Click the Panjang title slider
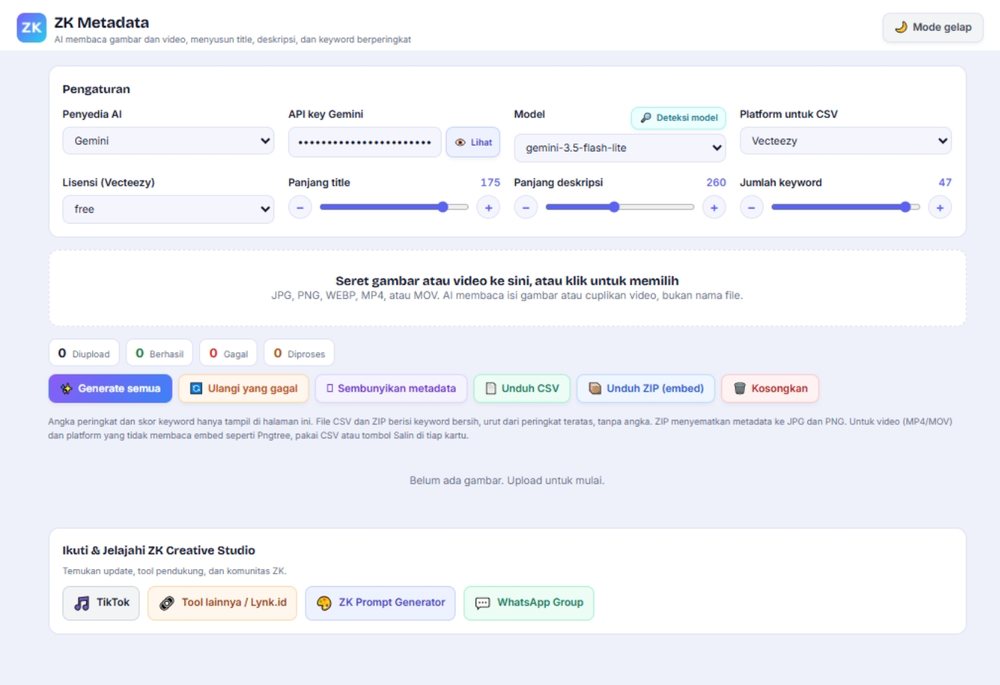The height and width of the screenshot is (685, 1000). [x=394, y=207]
